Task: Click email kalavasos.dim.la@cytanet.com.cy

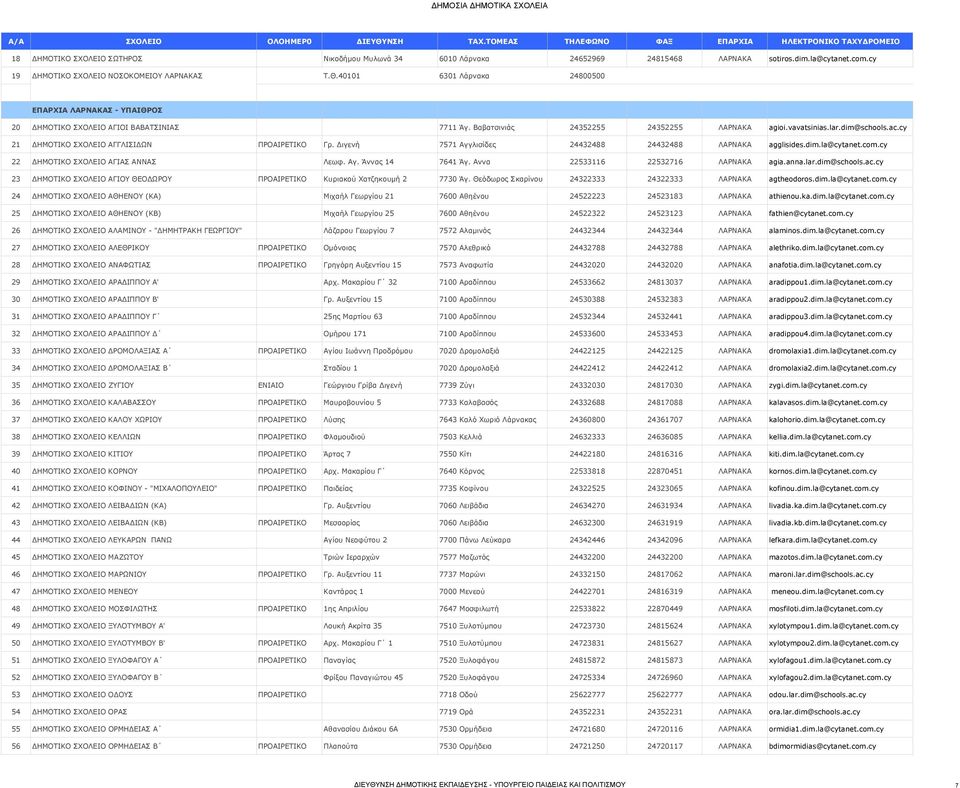Action: point(828,402)
